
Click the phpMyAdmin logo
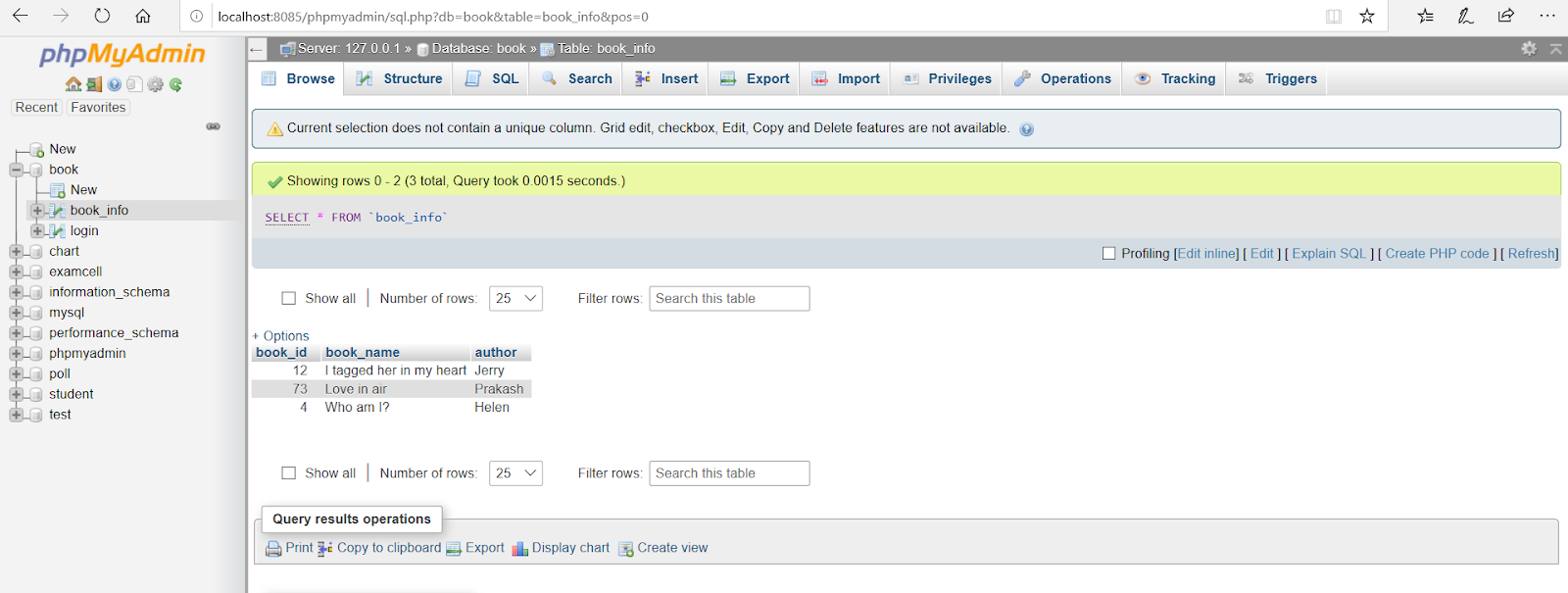pos(122,54)
